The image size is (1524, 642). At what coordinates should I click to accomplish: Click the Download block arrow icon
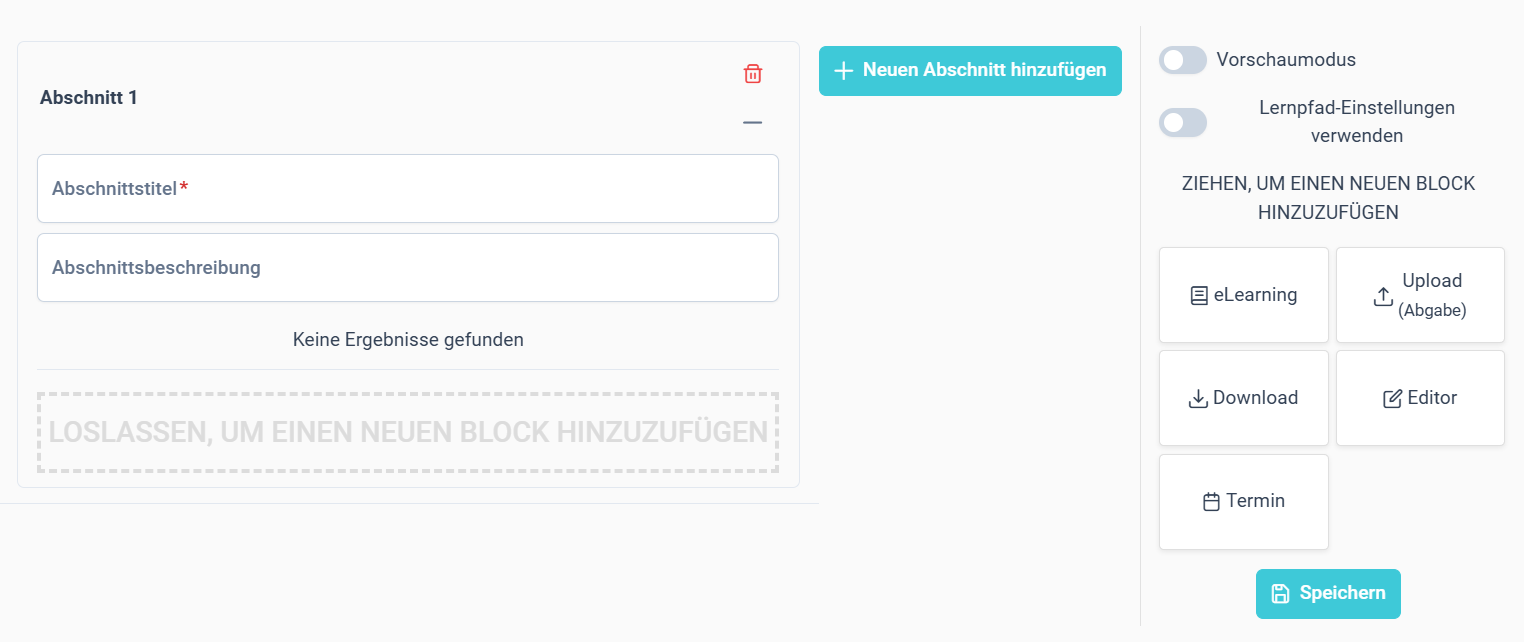point(1198,399)
